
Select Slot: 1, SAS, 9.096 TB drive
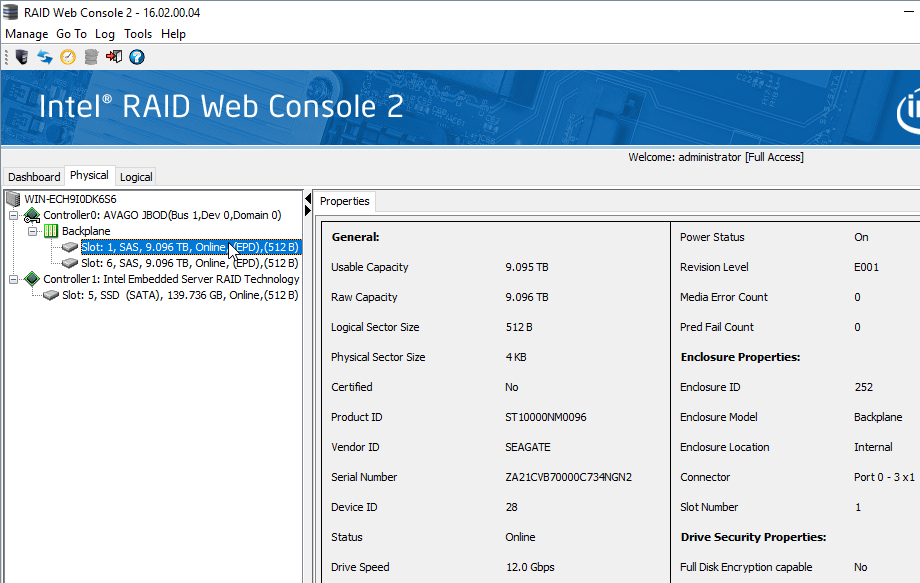(191, 247)
